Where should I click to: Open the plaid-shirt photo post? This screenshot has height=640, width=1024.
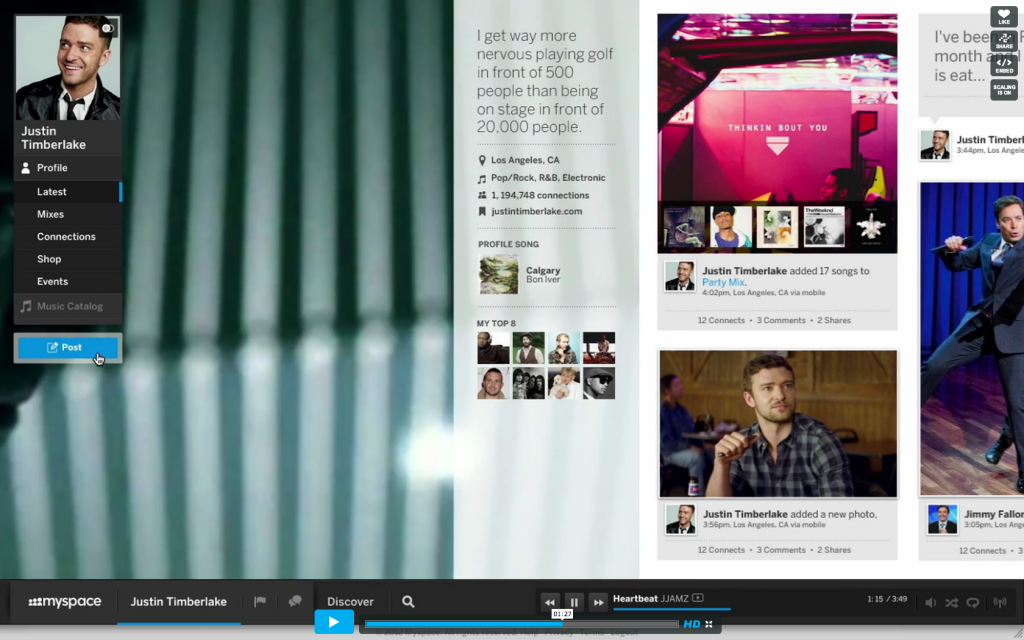coord(778,424)
